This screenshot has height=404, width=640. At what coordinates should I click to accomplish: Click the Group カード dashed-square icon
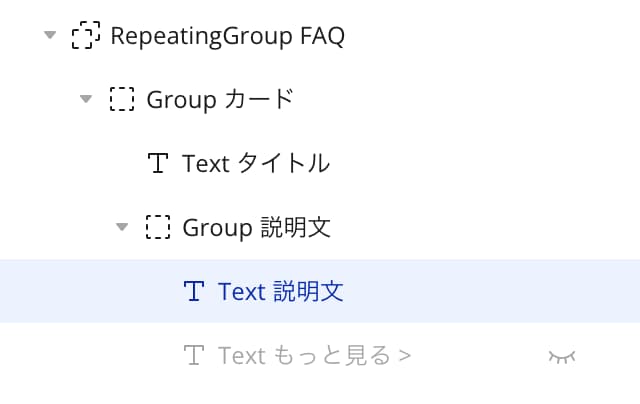pos(122,99)
